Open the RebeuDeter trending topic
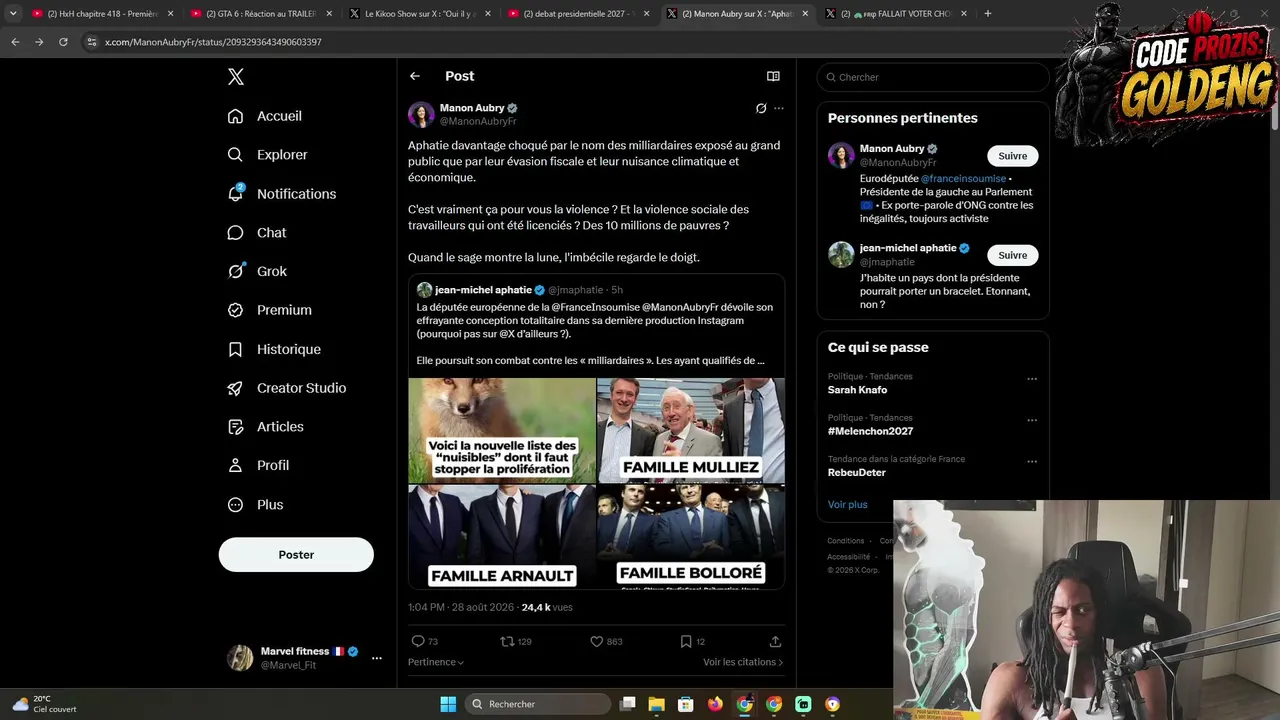This screenshot has height=720, width=1280. coord(857,473)
